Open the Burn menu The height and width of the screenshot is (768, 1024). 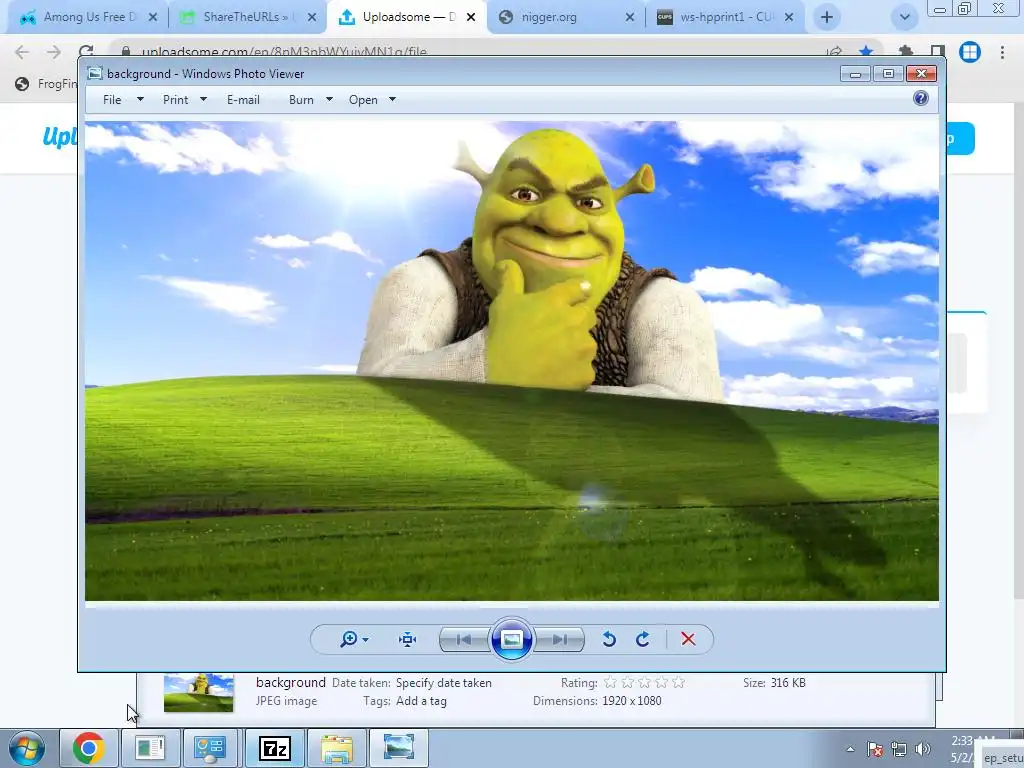(301, 100)
